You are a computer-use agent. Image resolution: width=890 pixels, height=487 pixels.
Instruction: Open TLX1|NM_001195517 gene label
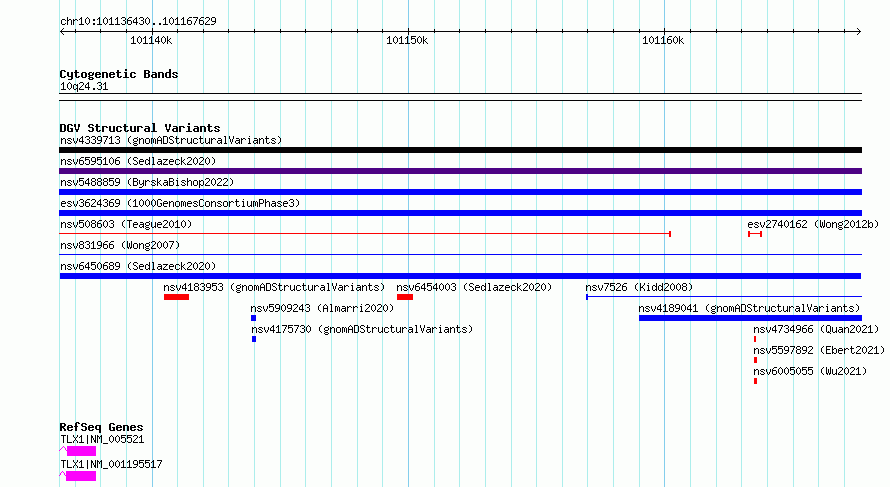click(111, 464)
